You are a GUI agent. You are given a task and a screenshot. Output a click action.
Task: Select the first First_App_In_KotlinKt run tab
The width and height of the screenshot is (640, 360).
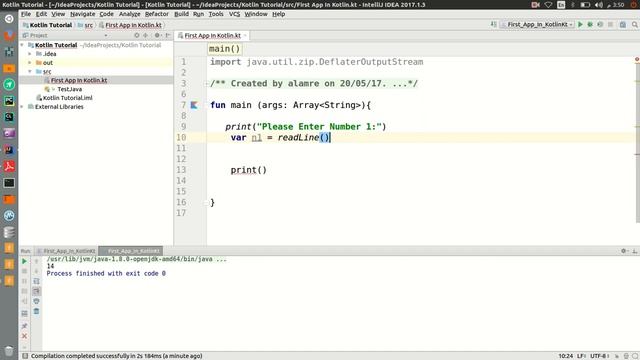pyautogui.click(x=66, y=251)
